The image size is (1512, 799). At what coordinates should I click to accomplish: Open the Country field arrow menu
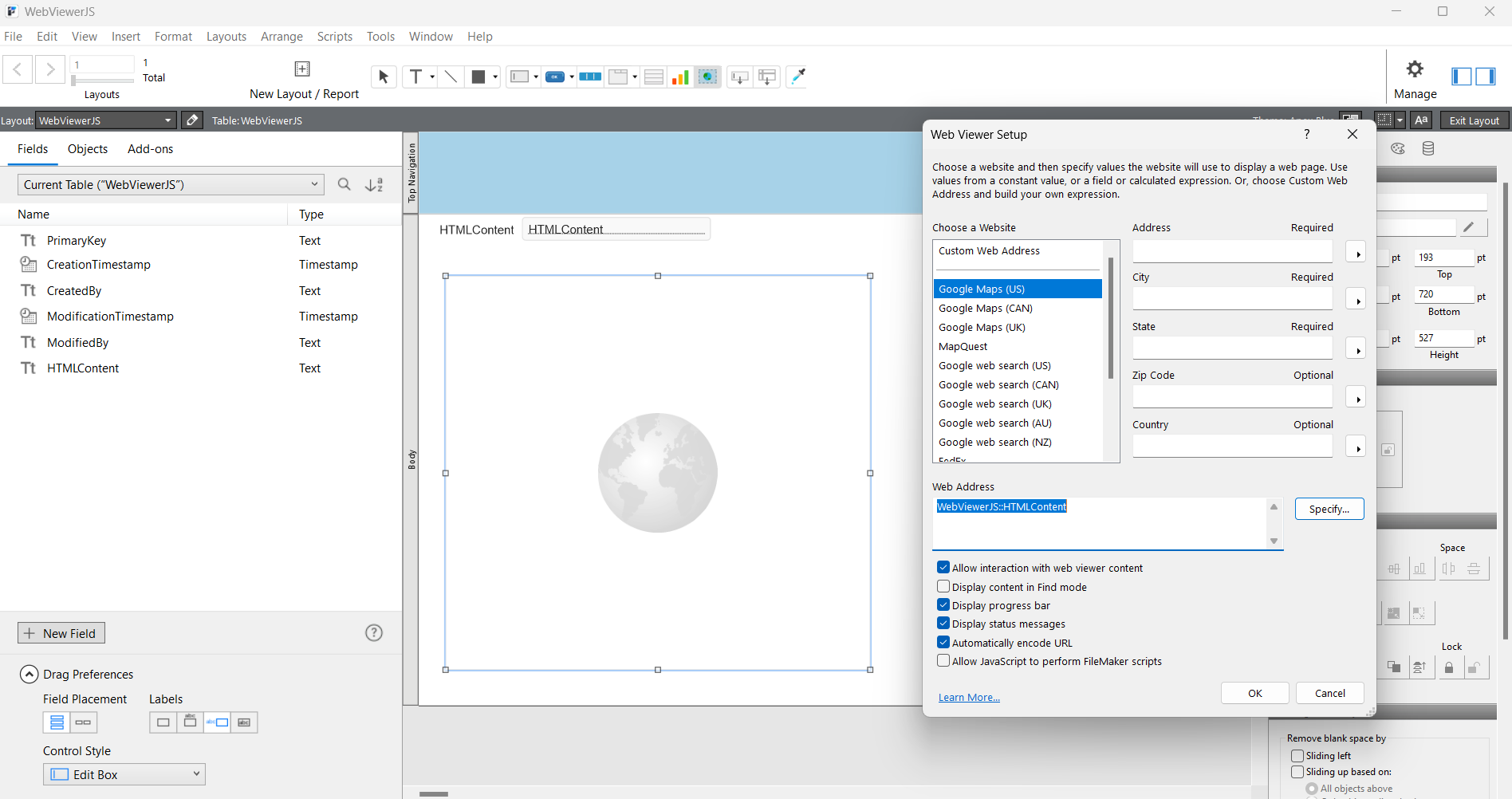[x=1356, y=447]
